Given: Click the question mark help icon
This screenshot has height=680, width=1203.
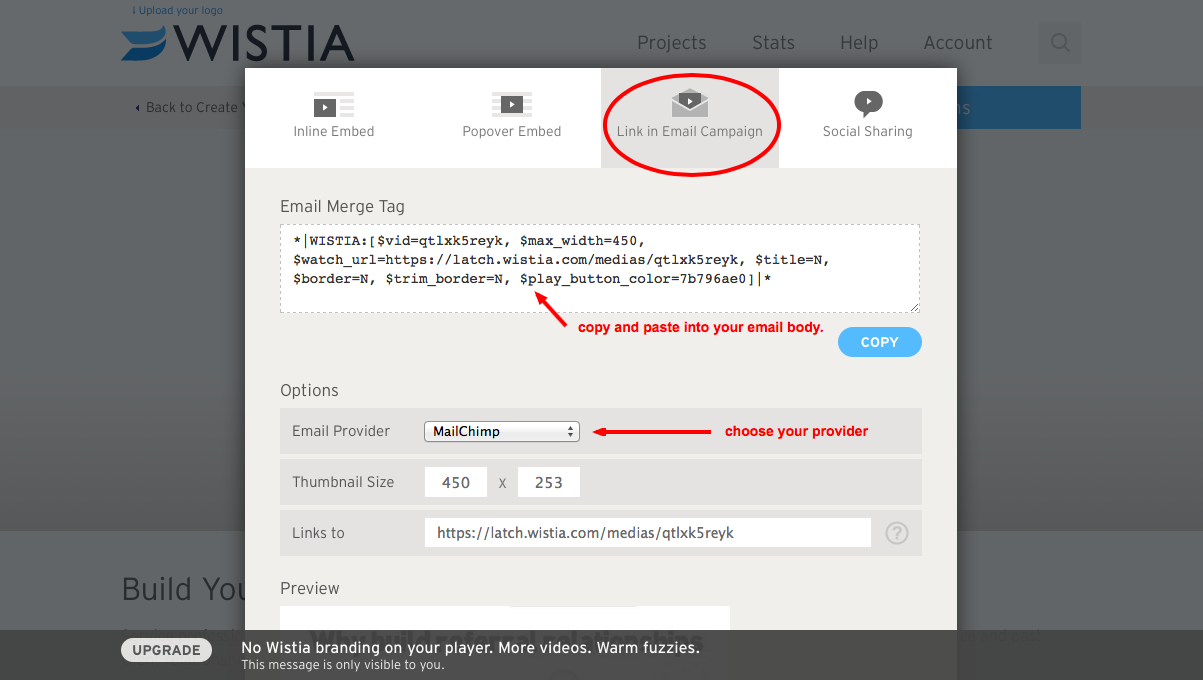Looking at the screenshot, I should (x=897, y=533).
